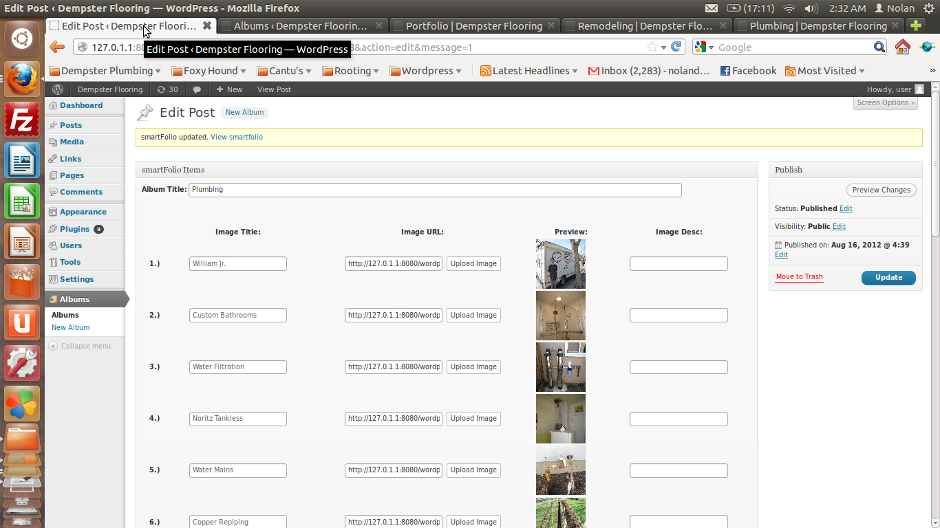Click the View Post admin bar item

pos(274,89)
